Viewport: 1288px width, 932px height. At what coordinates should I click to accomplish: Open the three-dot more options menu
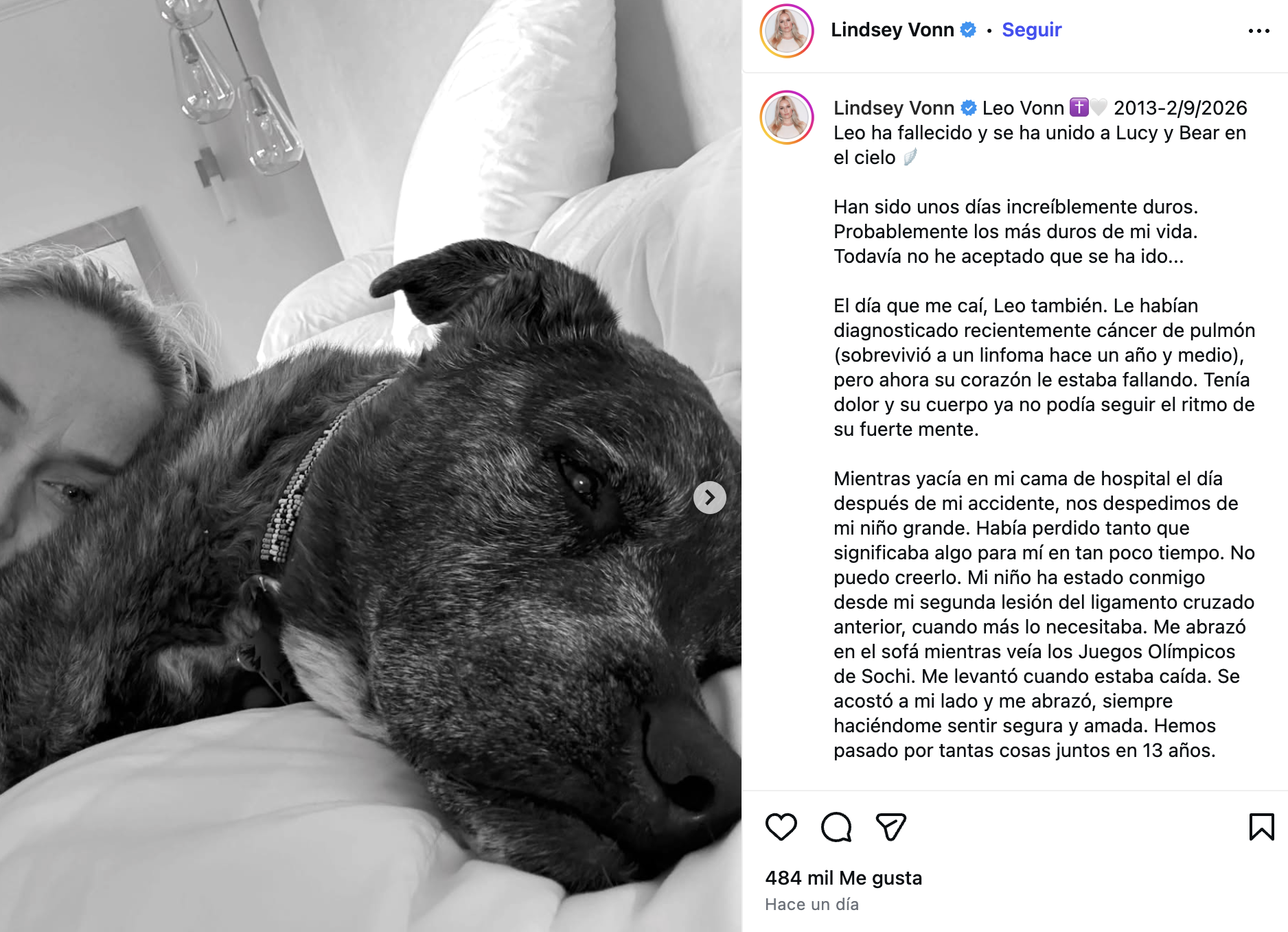[1258, 31]
